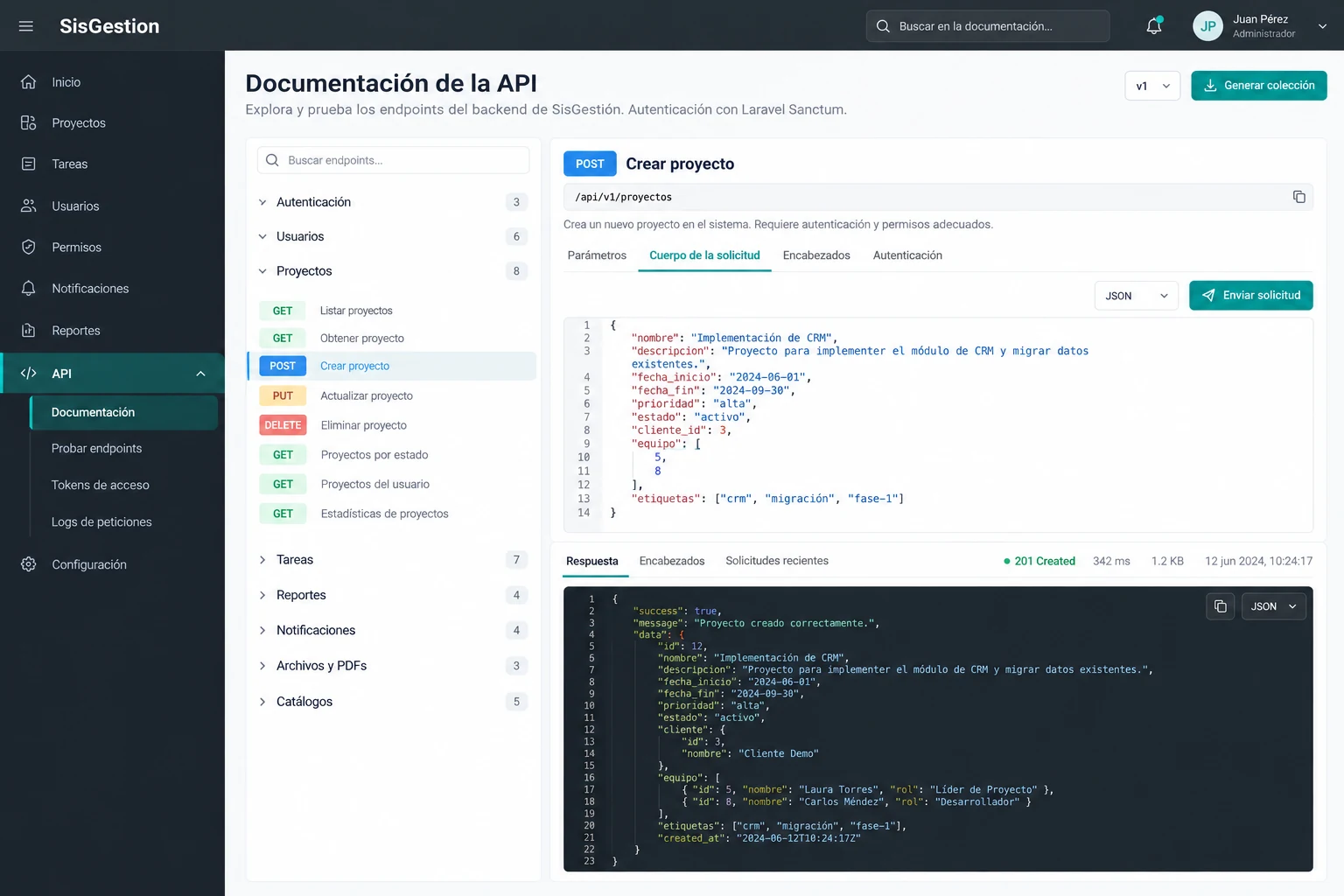The width and height of the screenshot is (1344, 896).
Task: Click the API code brackets icon
Action: 29,374
